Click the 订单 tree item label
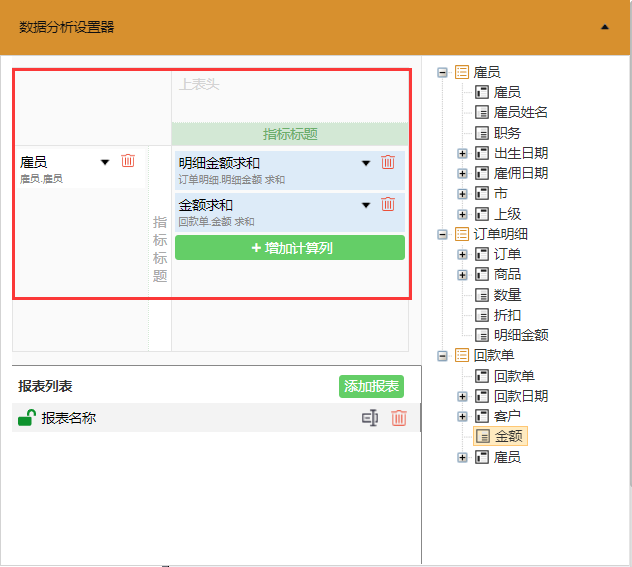632x567 pixels. [x=507, y=255]
